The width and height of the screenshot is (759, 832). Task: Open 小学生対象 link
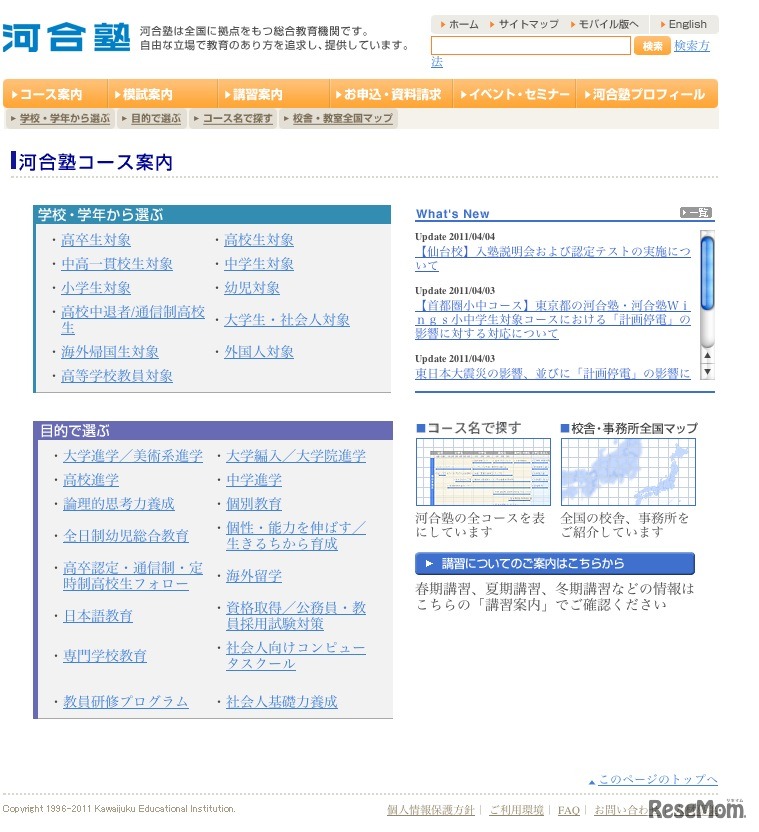[x=96, y=288]
